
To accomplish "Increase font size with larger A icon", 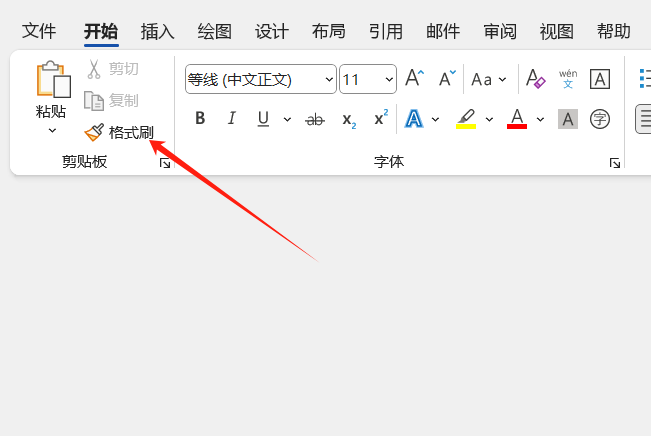I will 414,79.
